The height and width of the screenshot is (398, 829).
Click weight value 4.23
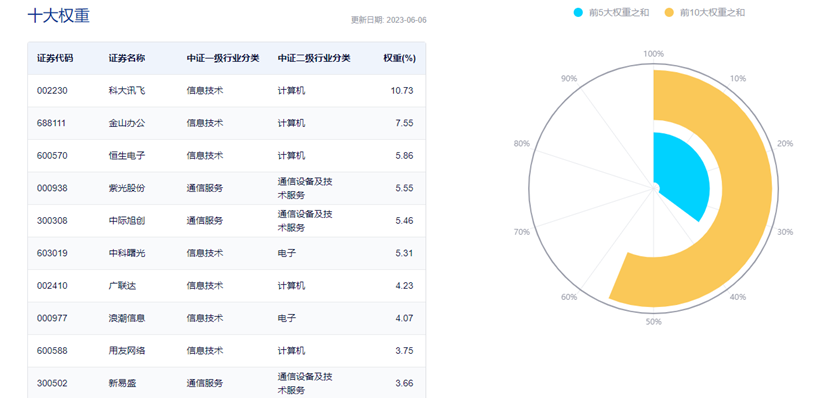coord(404,286)
